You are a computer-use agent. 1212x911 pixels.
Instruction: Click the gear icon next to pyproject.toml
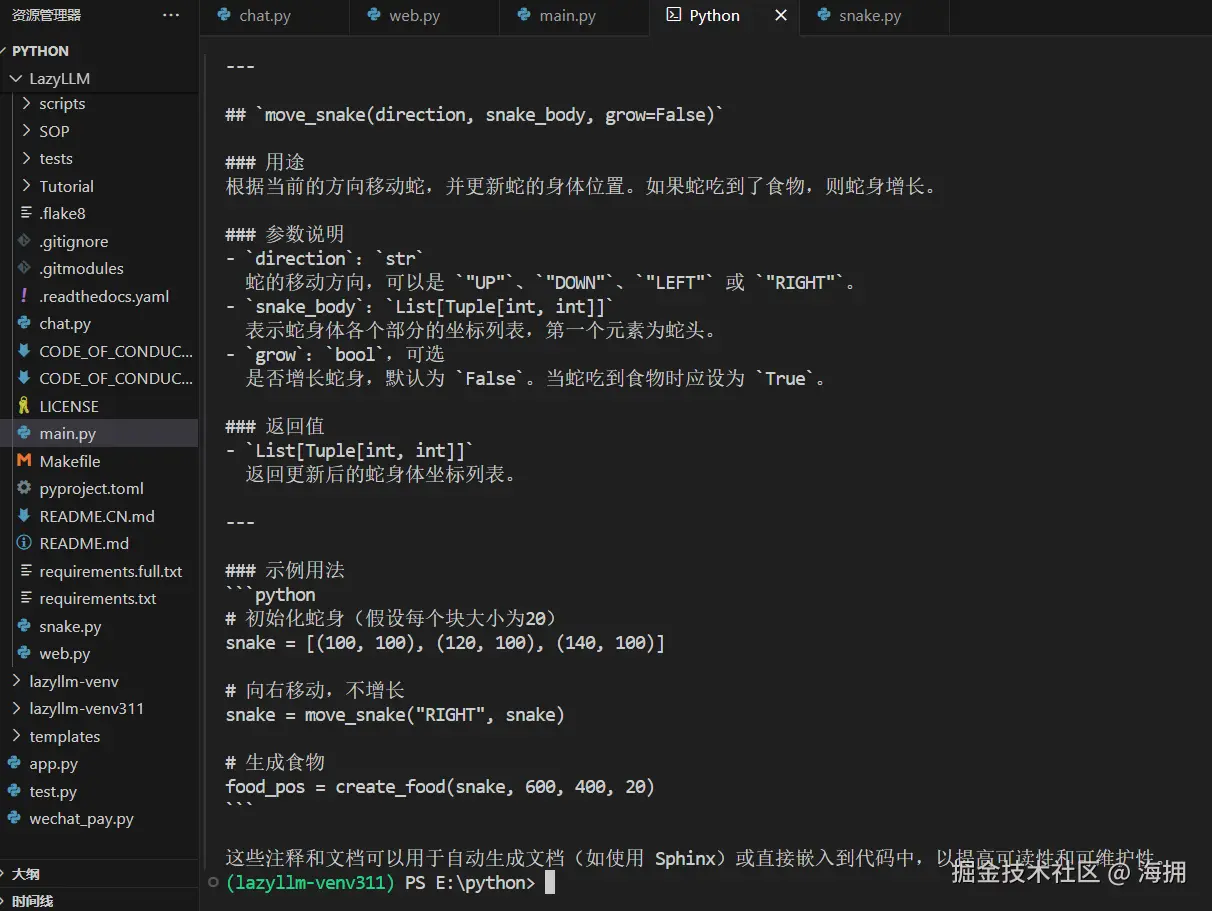click(25, 488)
